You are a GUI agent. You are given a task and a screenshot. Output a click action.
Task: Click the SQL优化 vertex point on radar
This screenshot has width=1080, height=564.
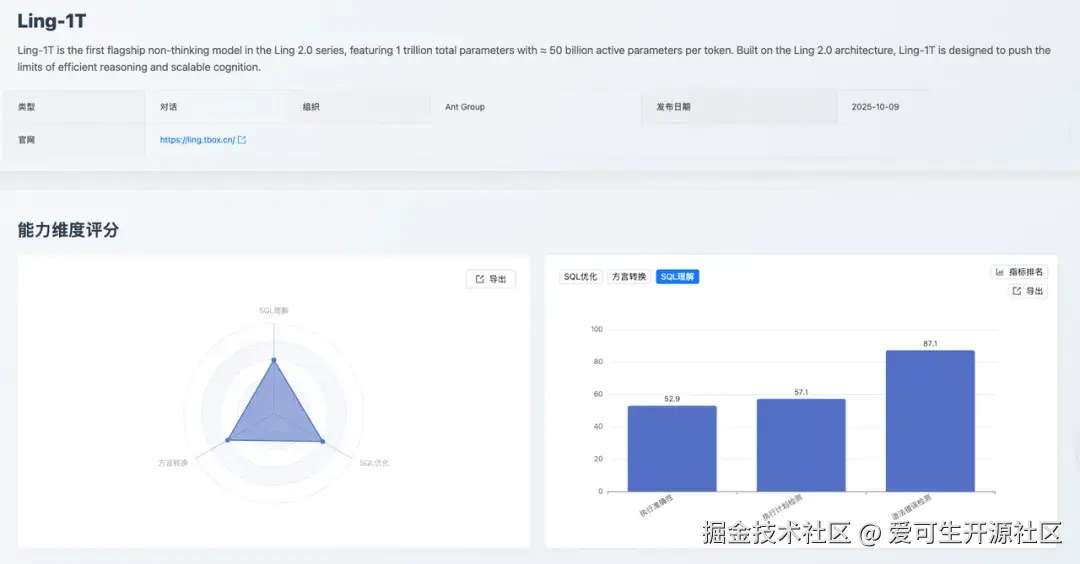322,441
